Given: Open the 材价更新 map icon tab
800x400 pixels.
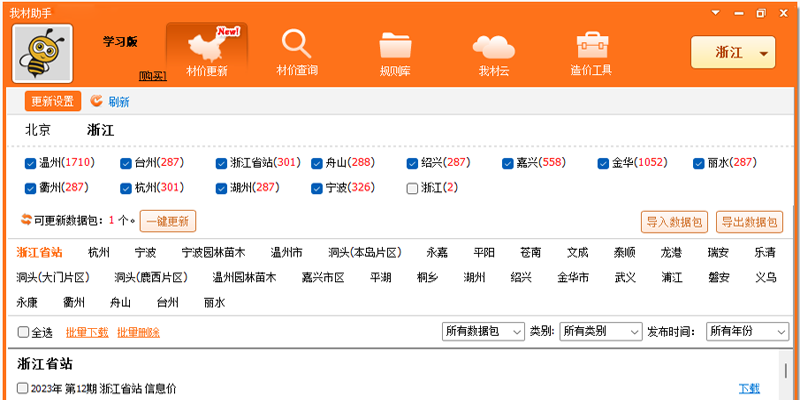Looking at the screenshot, I should point(207,53).
